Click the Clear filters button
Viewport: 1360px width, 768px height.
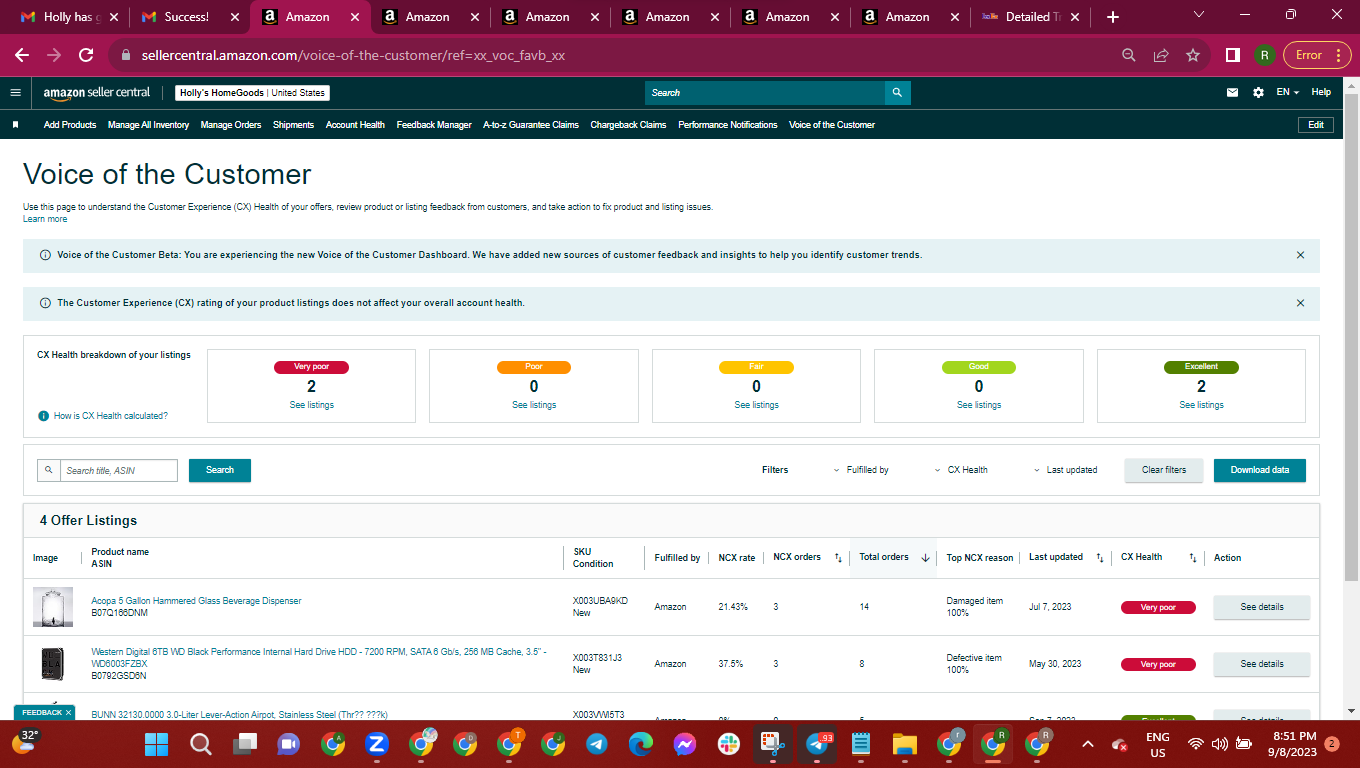pyautogui.click(x=1164, y=470)
